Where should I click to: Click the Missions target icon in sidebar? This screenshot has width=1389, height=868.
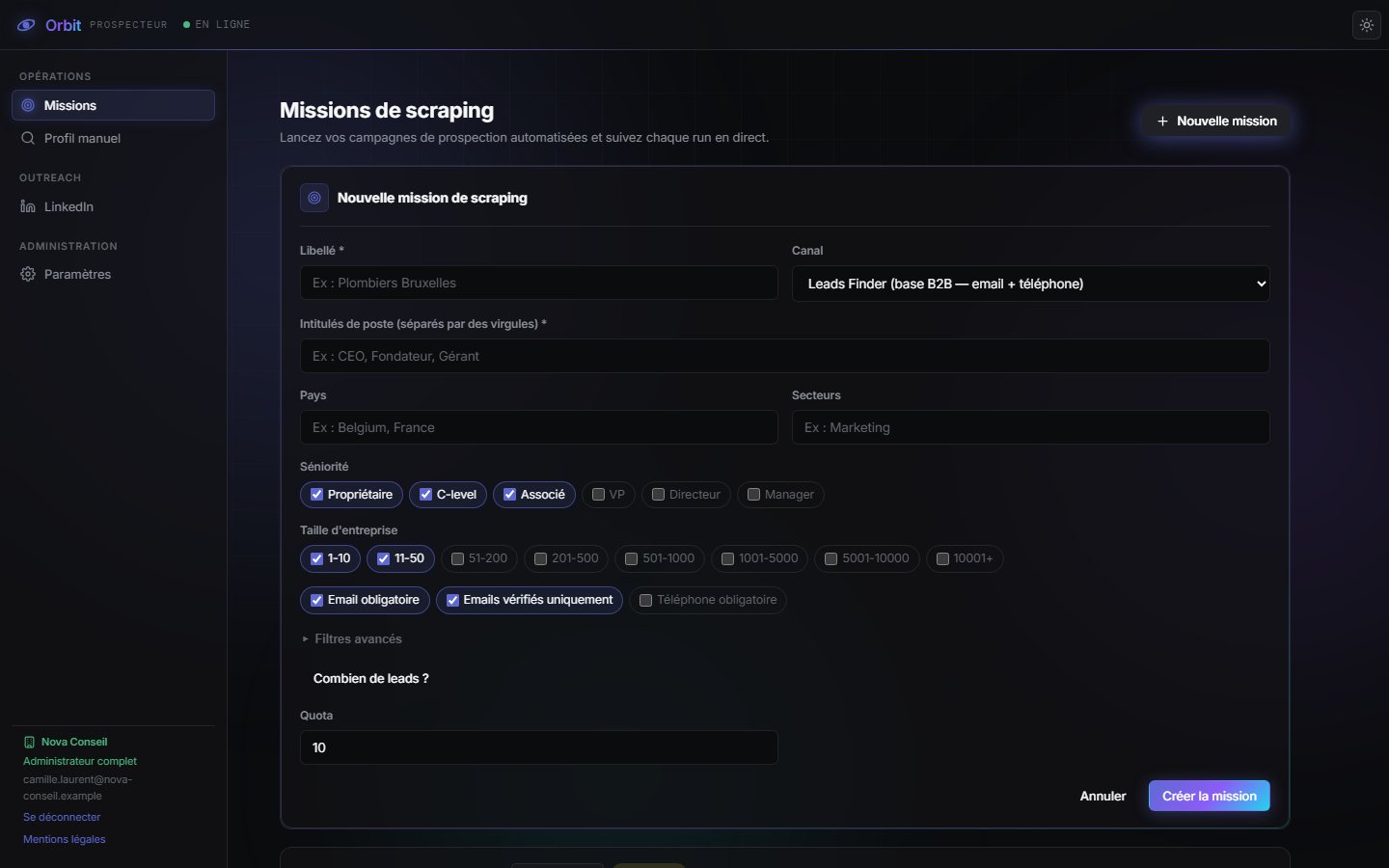tap(28, 105)
